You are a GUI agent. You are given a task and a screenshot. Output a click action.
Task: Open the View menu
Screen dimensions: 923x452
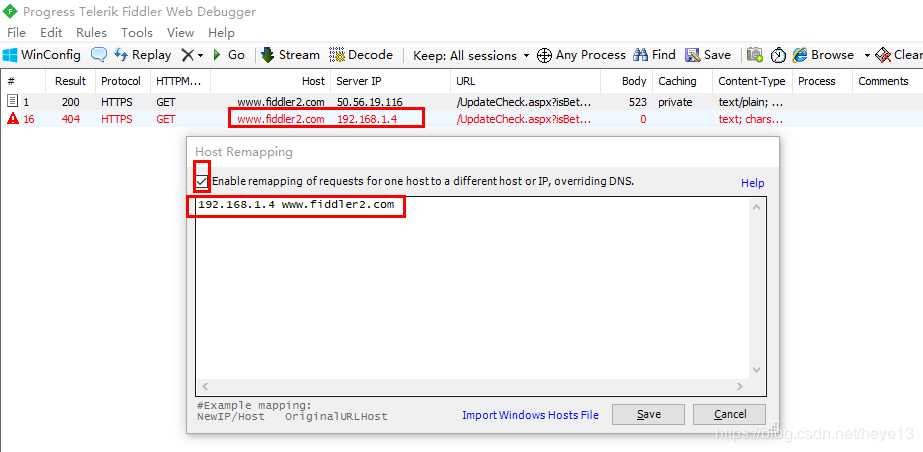(181, 33)
